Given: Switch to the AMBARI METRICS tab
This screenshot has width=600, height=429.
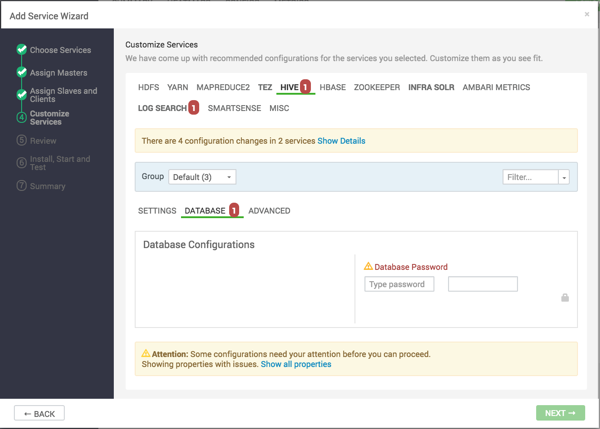Looking at the screenshot, I should coord(496,87).
